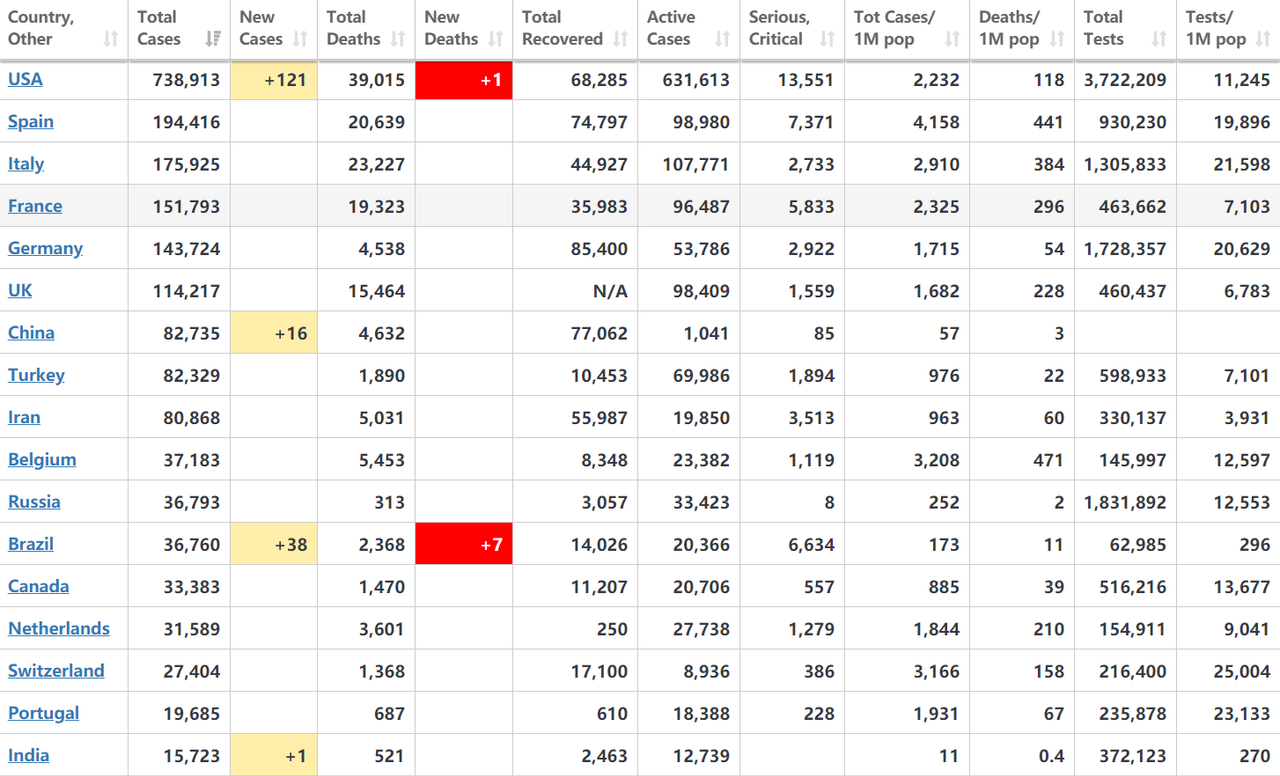
Task: Sort by Total Tests arrow icon
Action: coord(1159,39)
